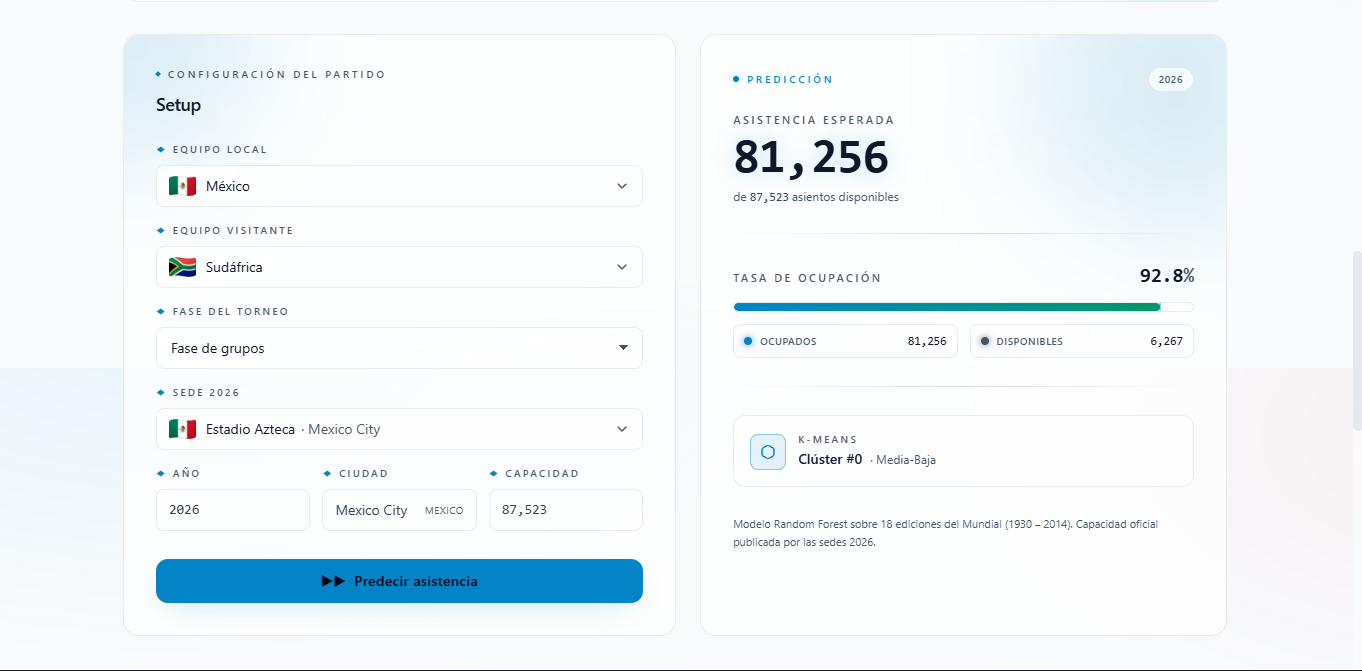
Task: Click the K-Means hexagon cluster icon
Action: 768,452
